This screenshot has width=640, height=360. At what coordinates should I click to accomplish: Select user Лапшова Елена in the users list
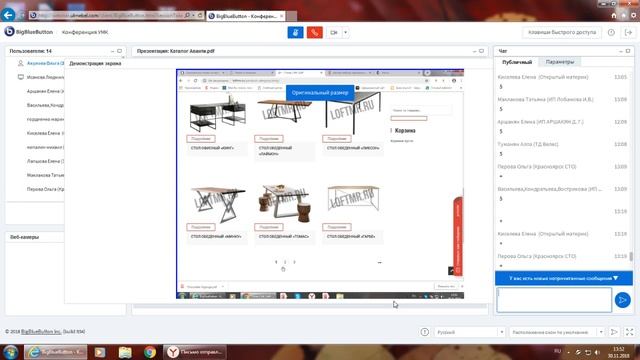[x=45, y=161]
